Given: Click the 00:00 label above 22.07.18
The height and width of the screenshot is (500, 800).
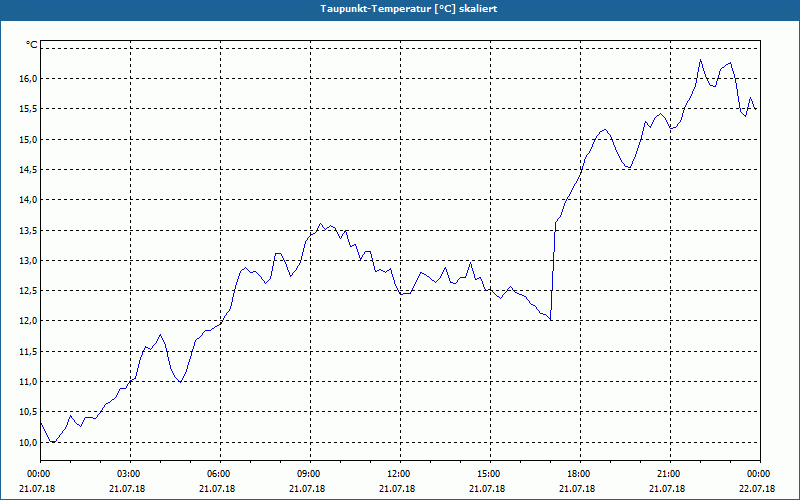Looking at the screenshot, I should click(760, 473).
